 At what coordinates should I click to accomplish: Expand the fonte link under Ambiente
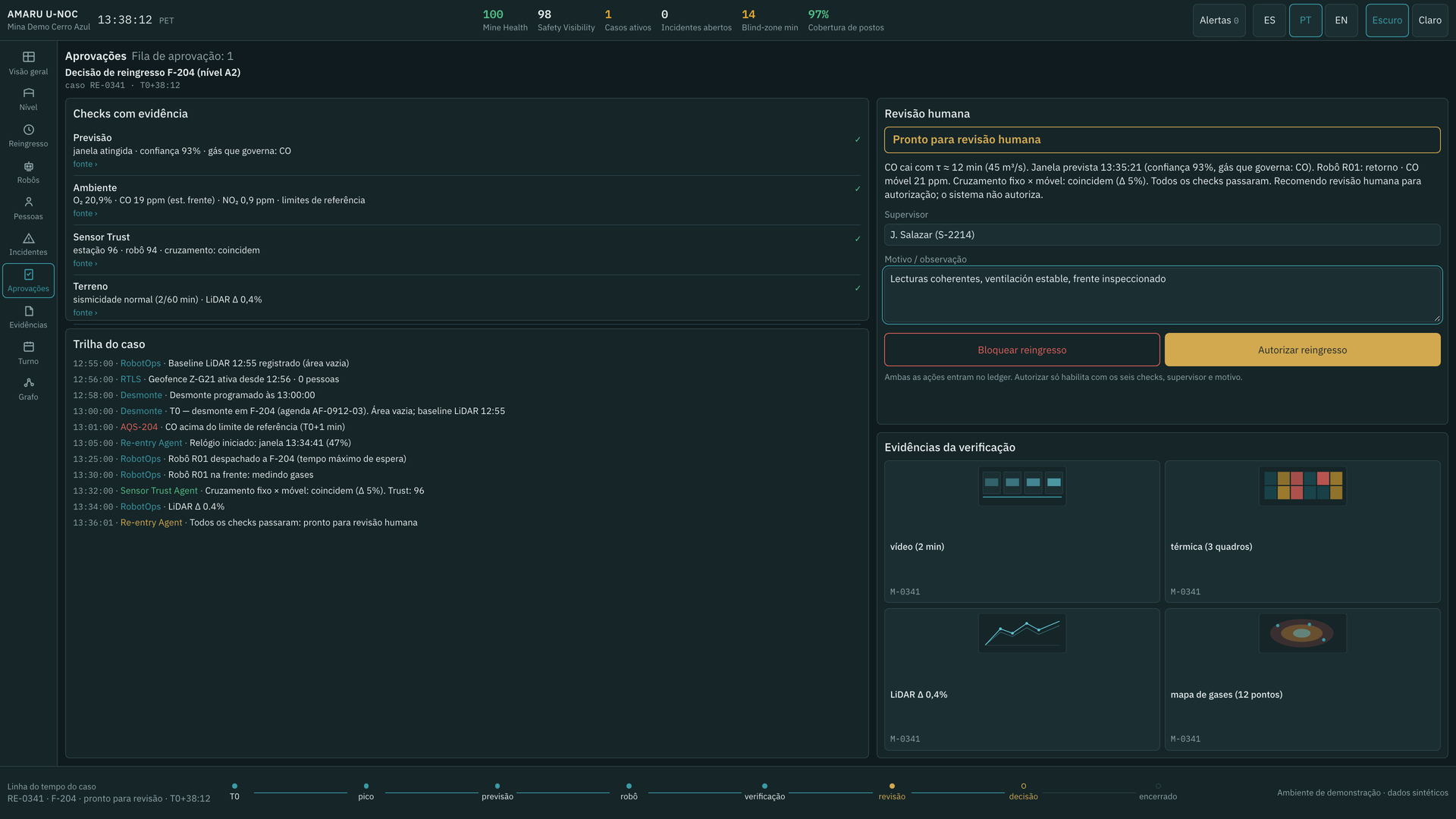[85, 213]
